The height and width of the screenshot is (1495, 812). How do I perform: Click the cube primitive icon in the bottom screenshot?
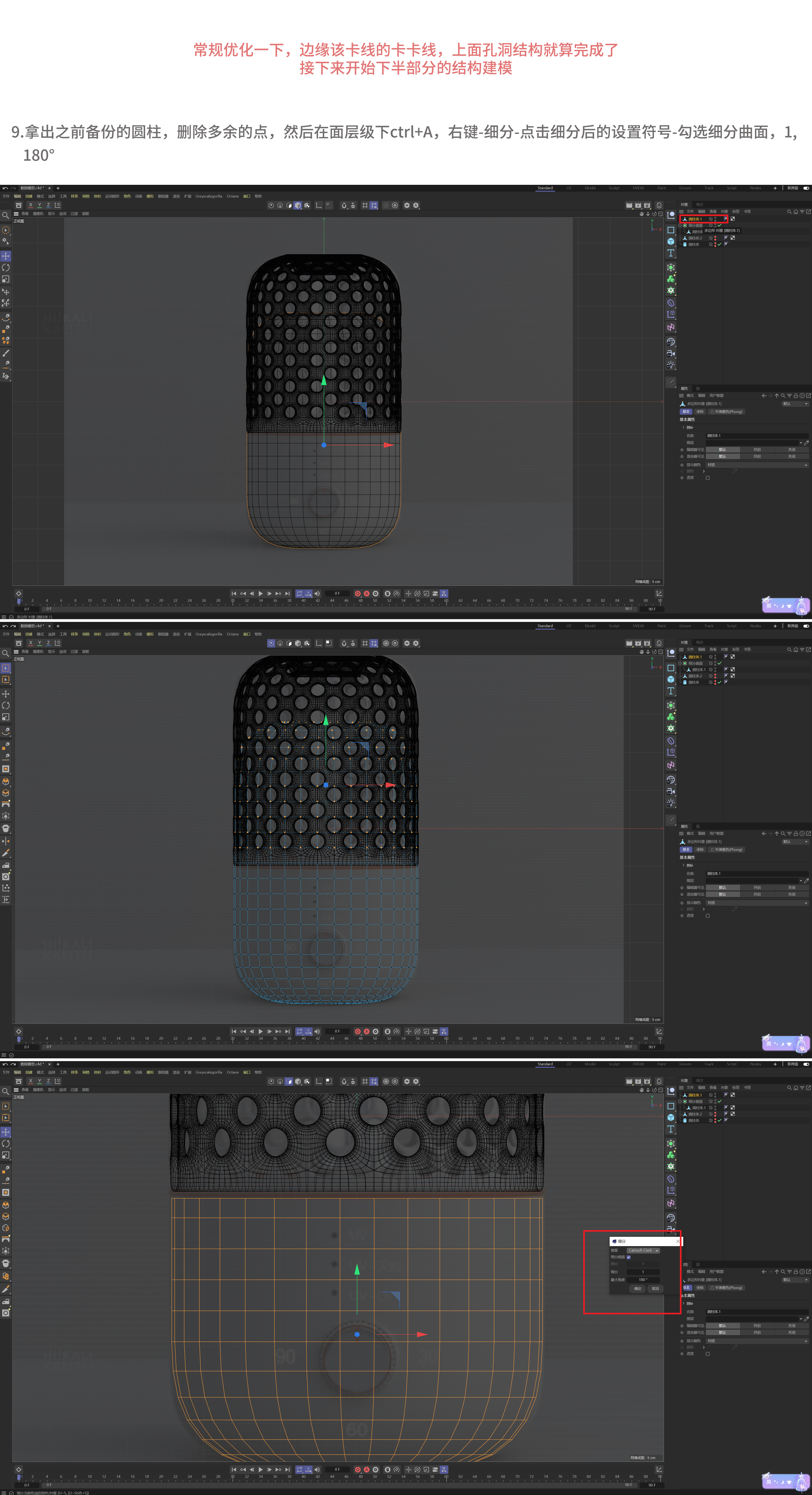pos(671,1117)
